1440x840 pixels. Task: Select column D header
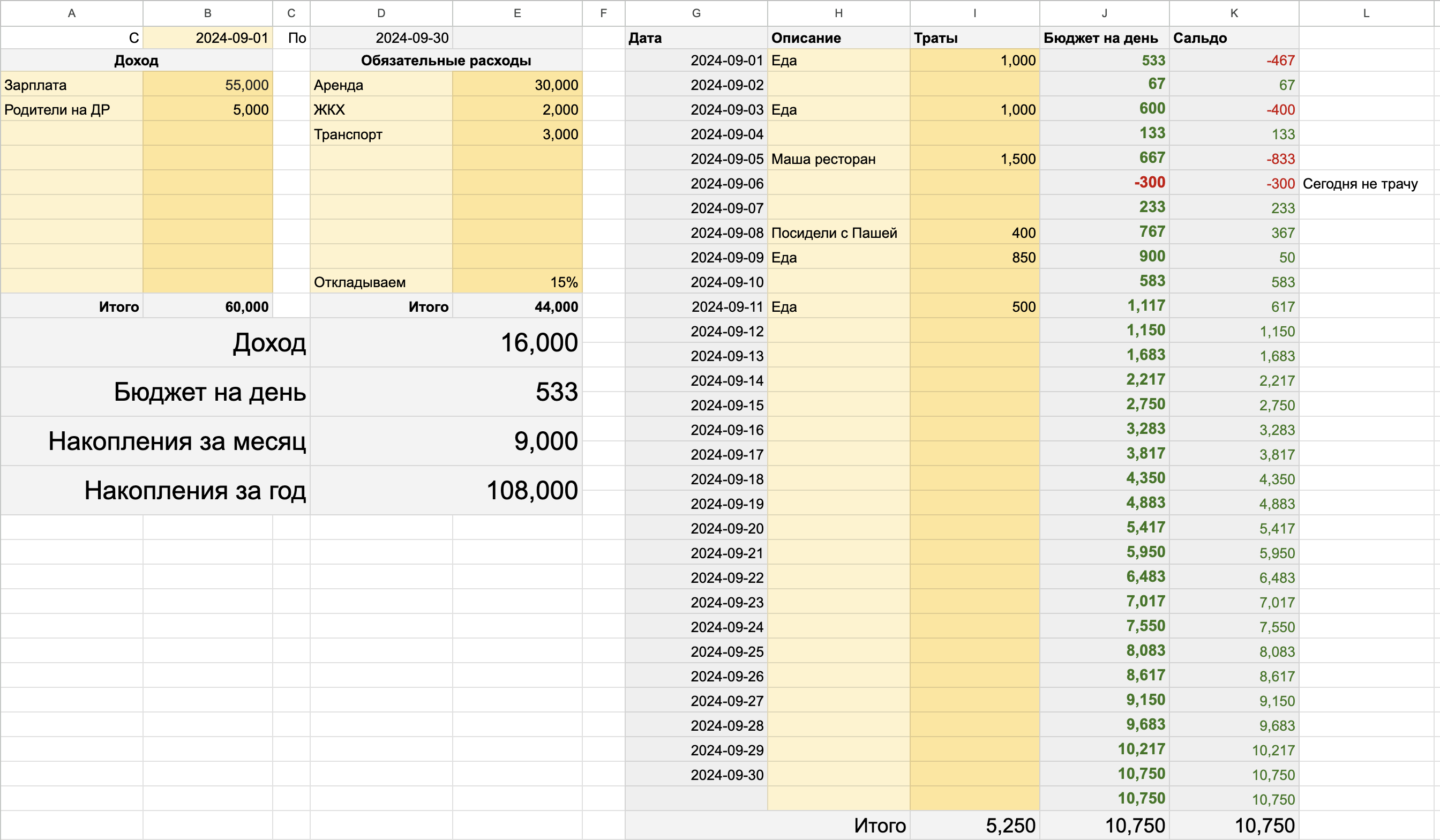pos(381,13)
